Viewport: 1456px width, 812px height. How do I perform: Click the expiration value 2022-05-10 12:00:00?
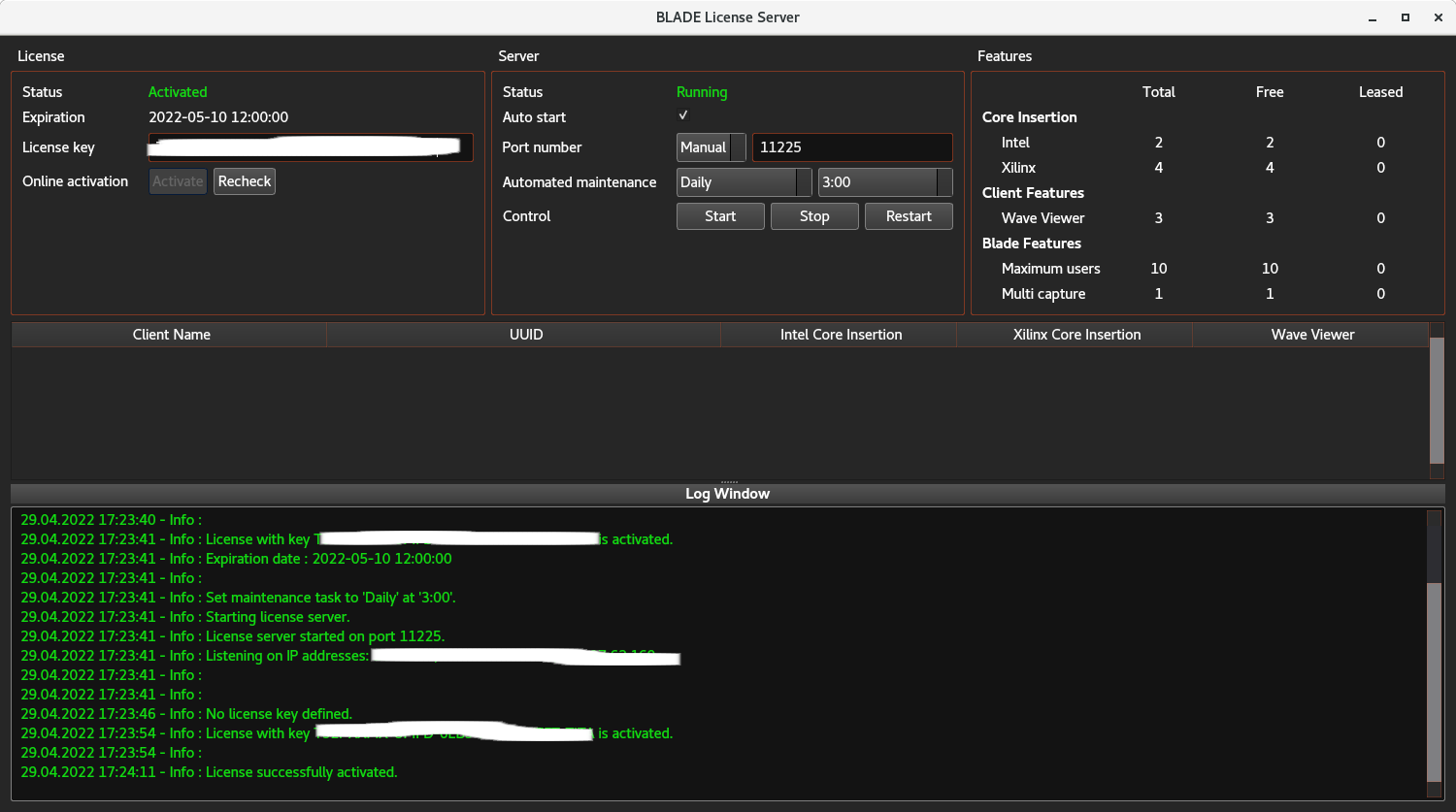click(218, 117)
